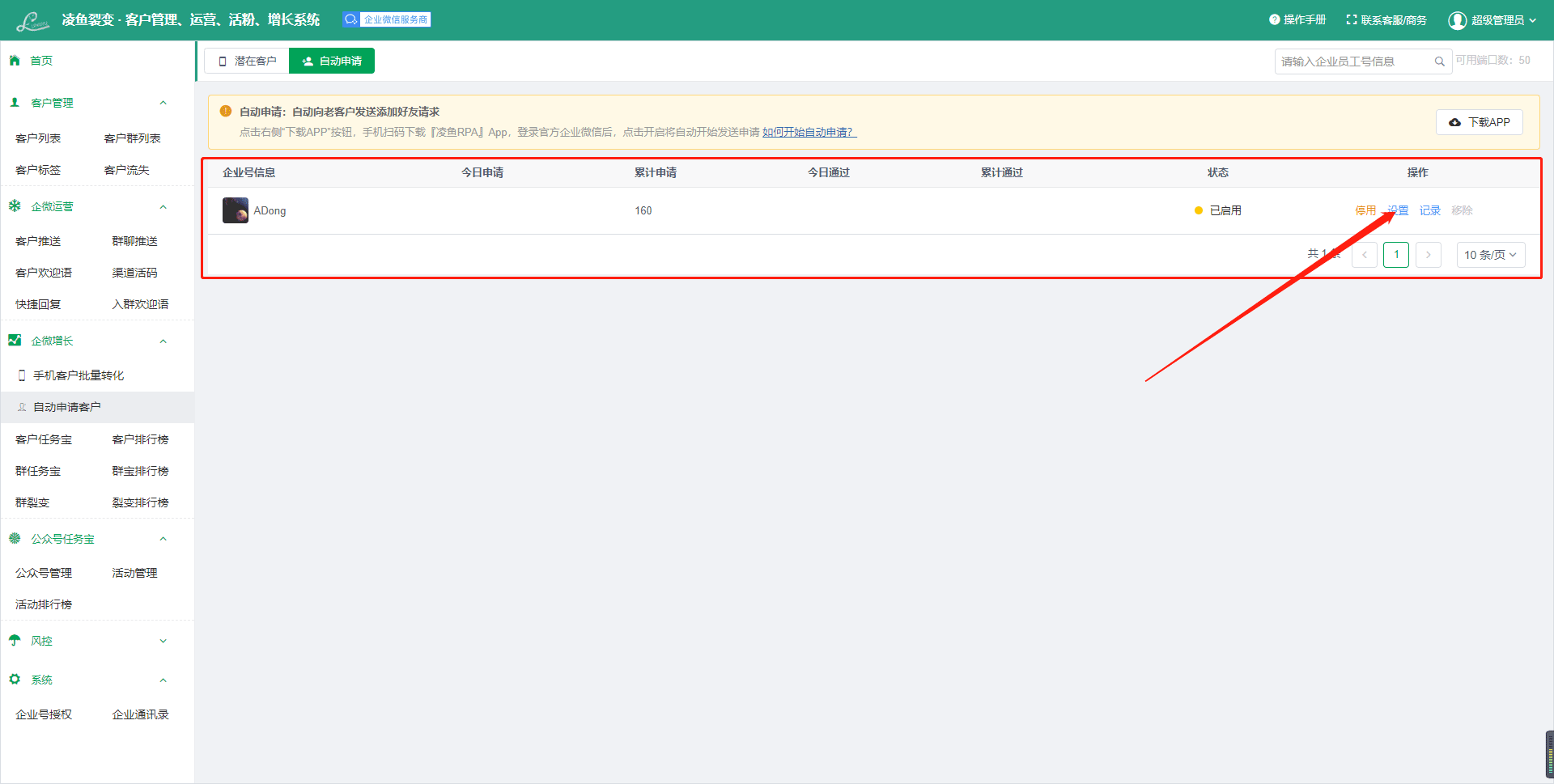This screenshot has height=784, width=1554.
Task: Click the ADong avatar thumbnail
Action: tap(236, 210)
